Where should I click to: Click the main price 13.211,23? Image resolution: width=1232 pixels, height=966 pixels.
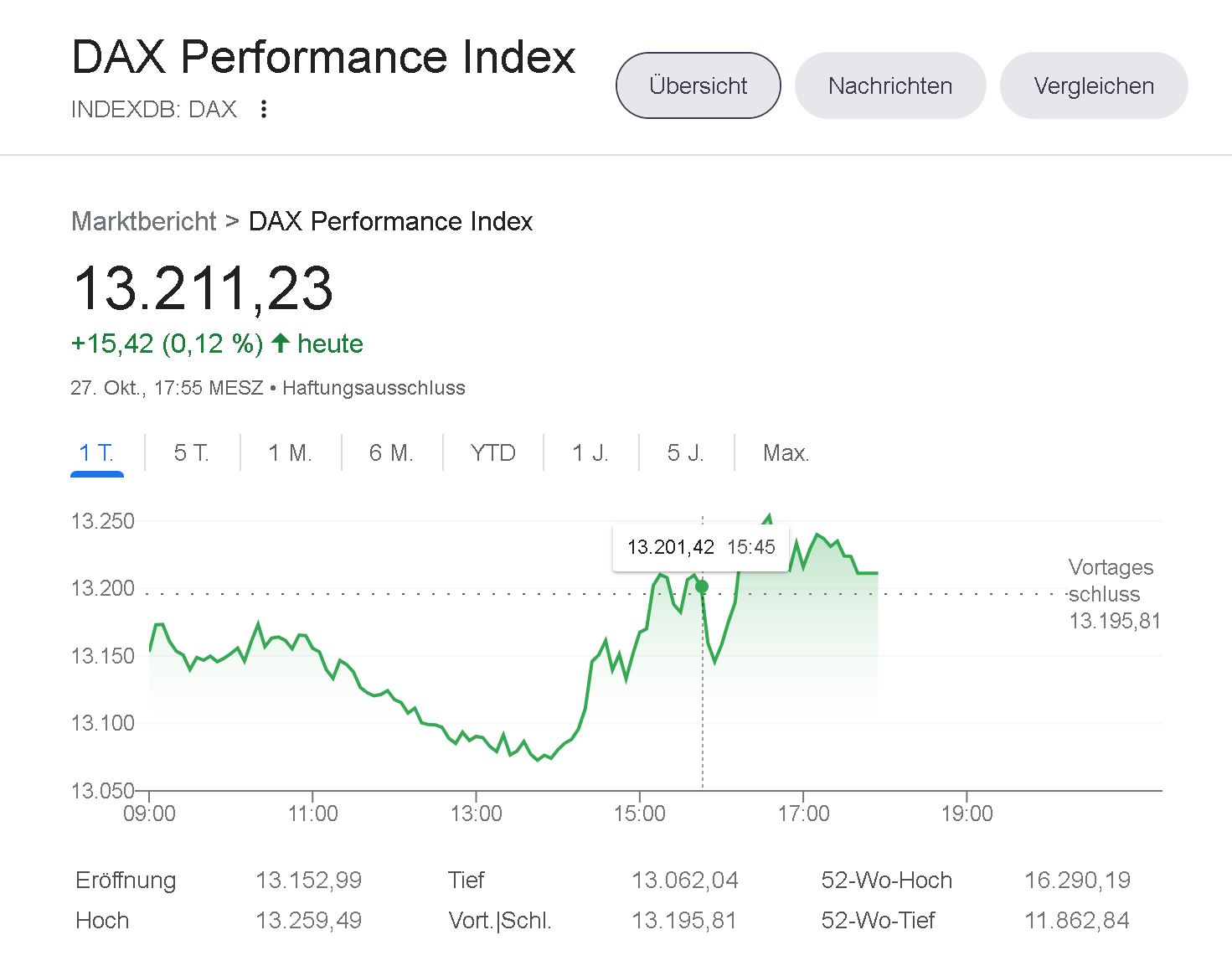204,288
